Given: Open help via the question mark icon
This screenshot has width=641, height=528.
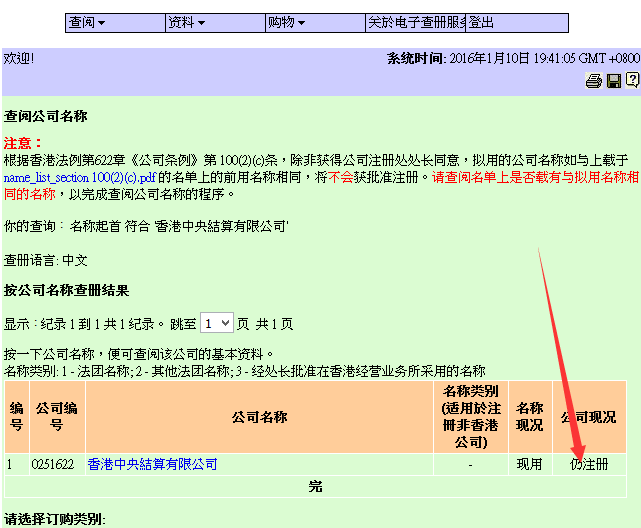Looking at the screenshot, I should [632, 81].
